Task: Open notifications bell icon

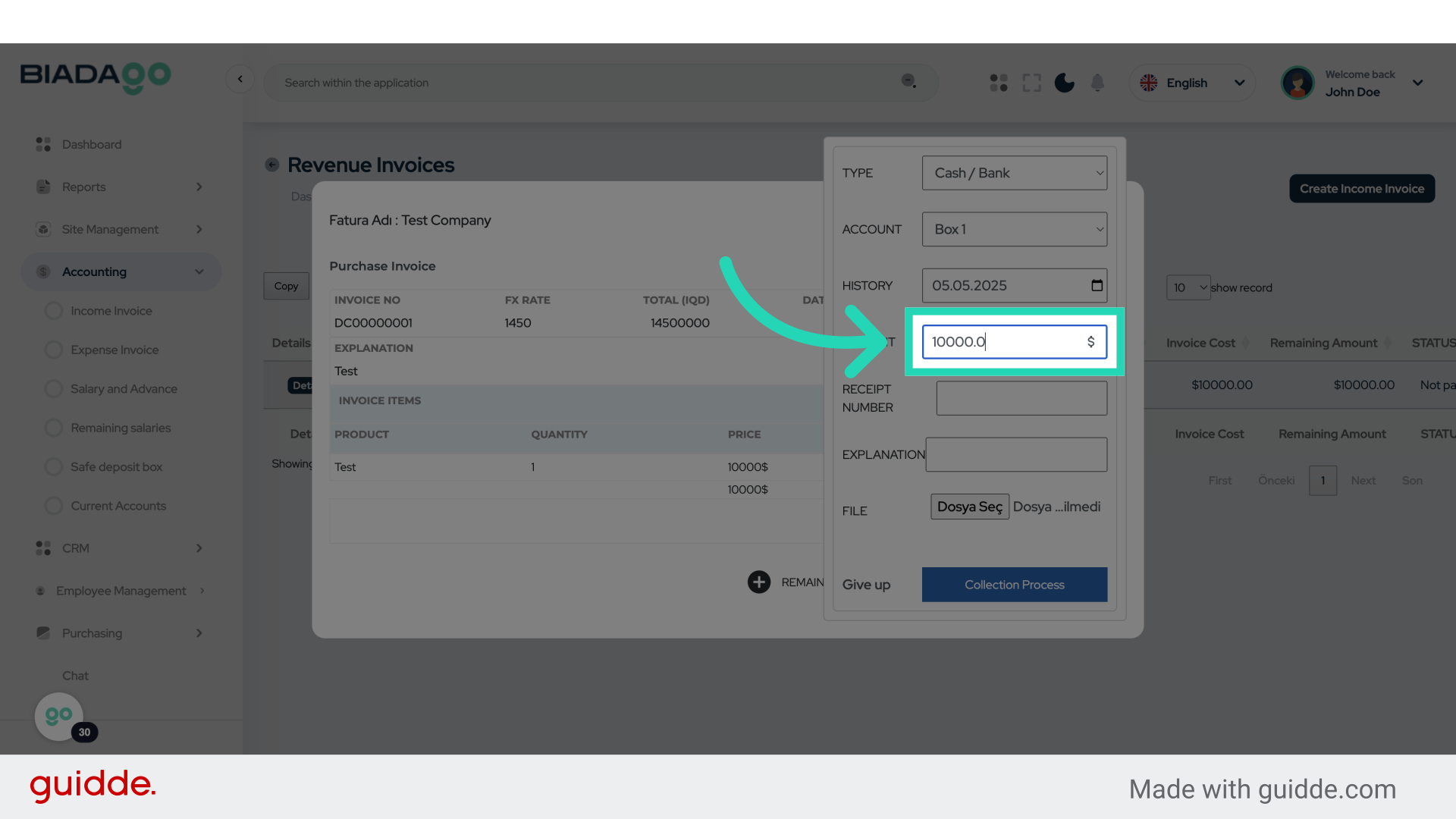Action: coord(1097,83)
